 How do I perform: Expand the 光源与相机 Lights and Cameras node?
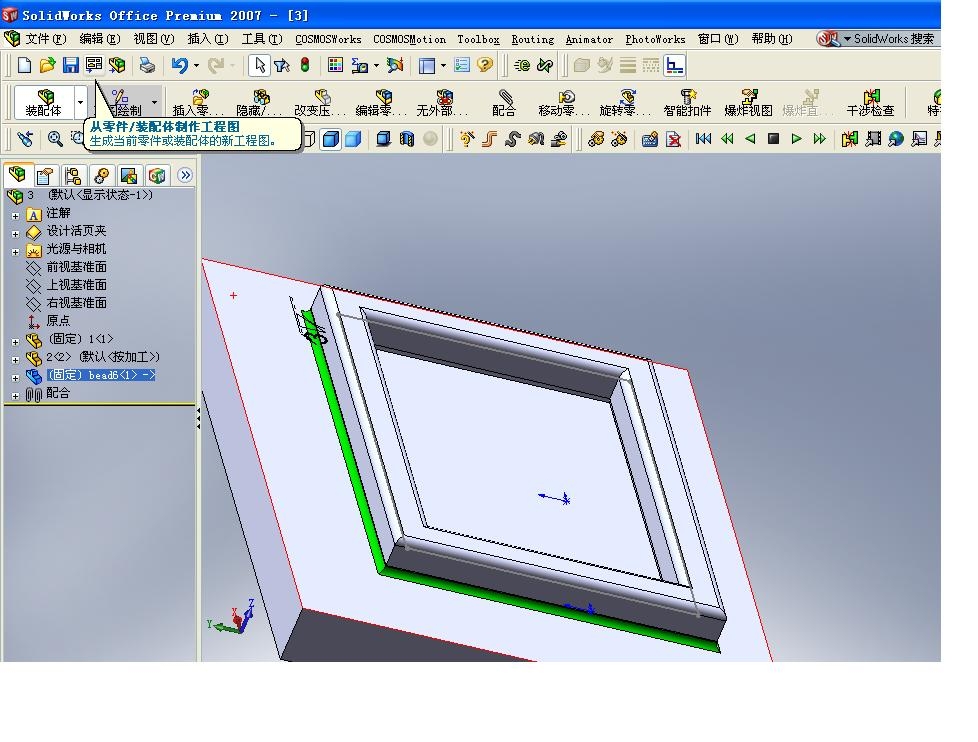click(x=16, y=252)
